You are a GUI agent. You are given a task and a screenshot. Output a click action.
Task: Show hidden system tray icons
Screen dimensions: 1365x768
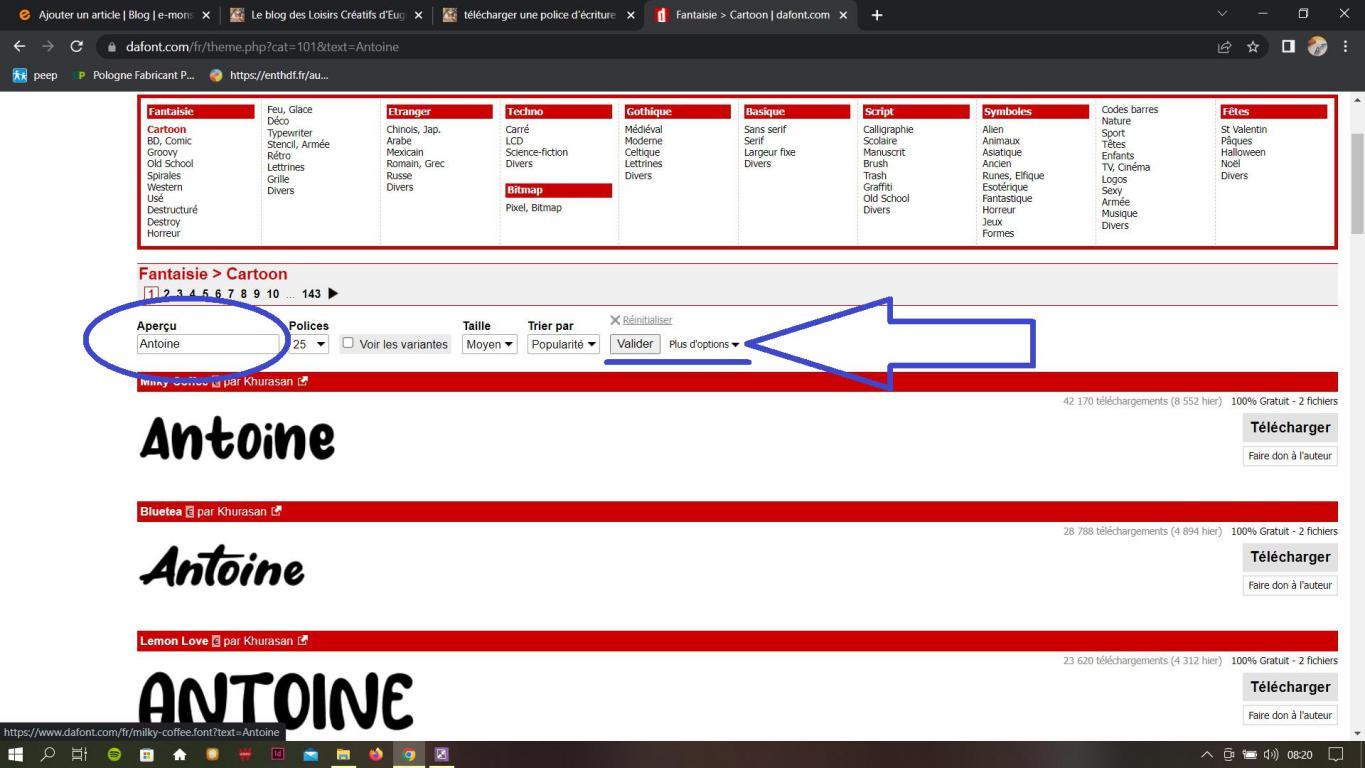tap(1206, 755)
